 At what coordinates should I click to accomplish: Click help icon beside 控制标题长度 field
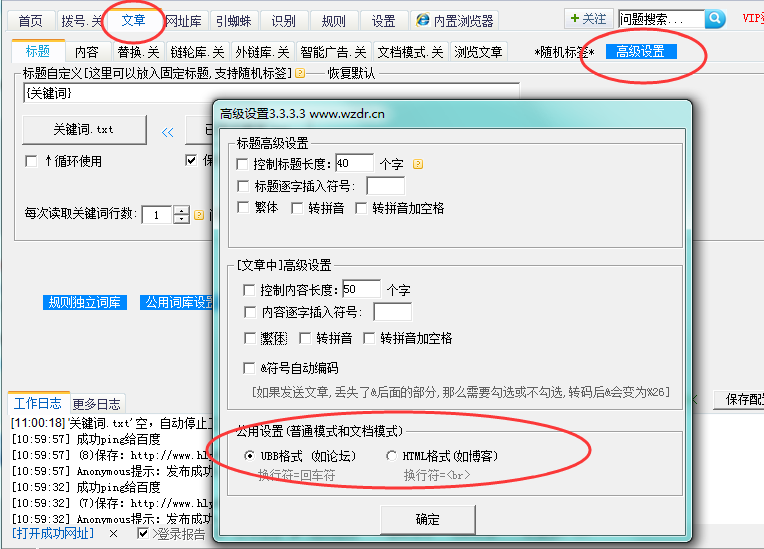[418, 163]
